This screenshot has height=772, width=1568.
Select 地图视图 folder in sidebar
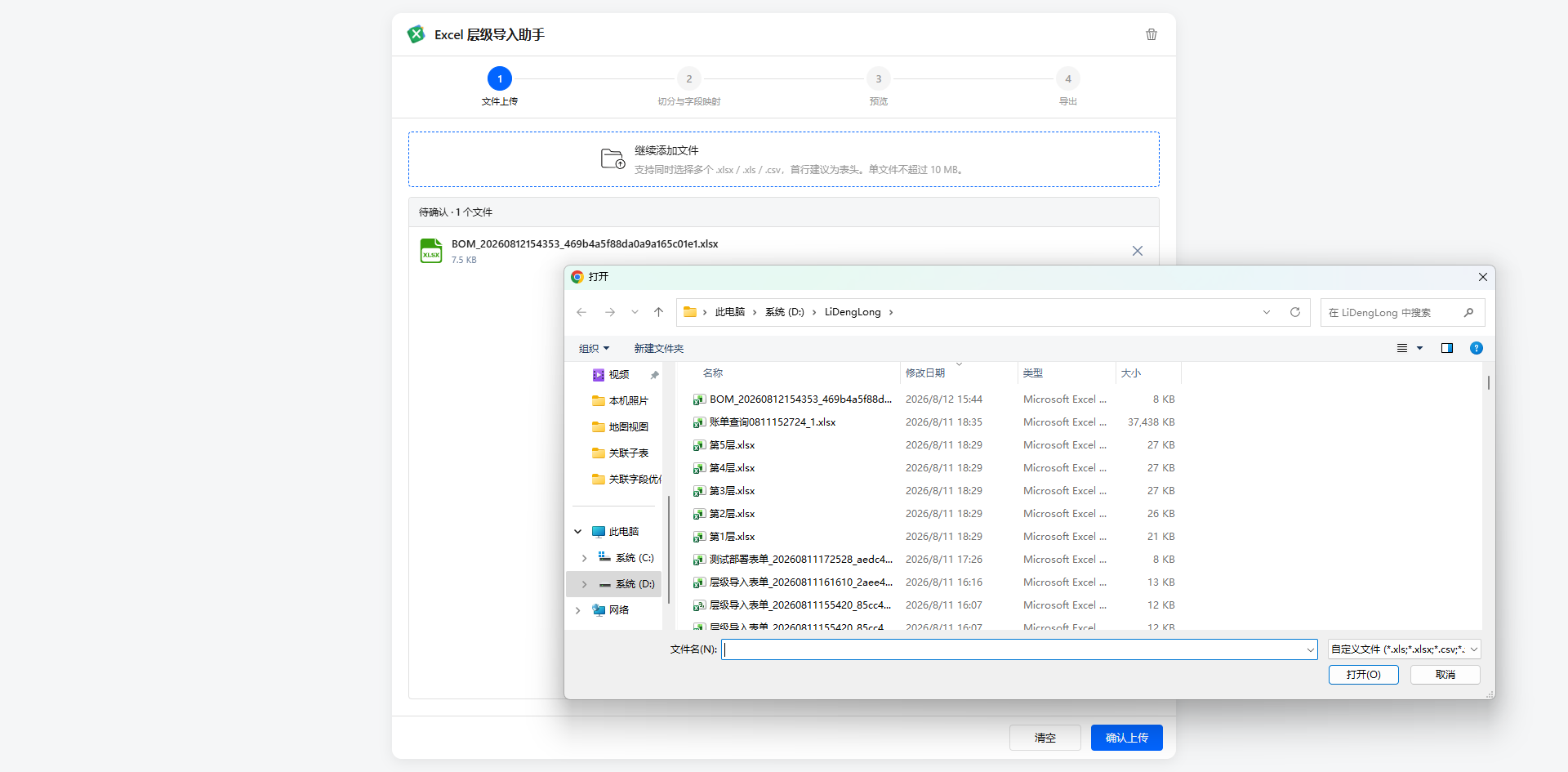click(x=621, y=427)
